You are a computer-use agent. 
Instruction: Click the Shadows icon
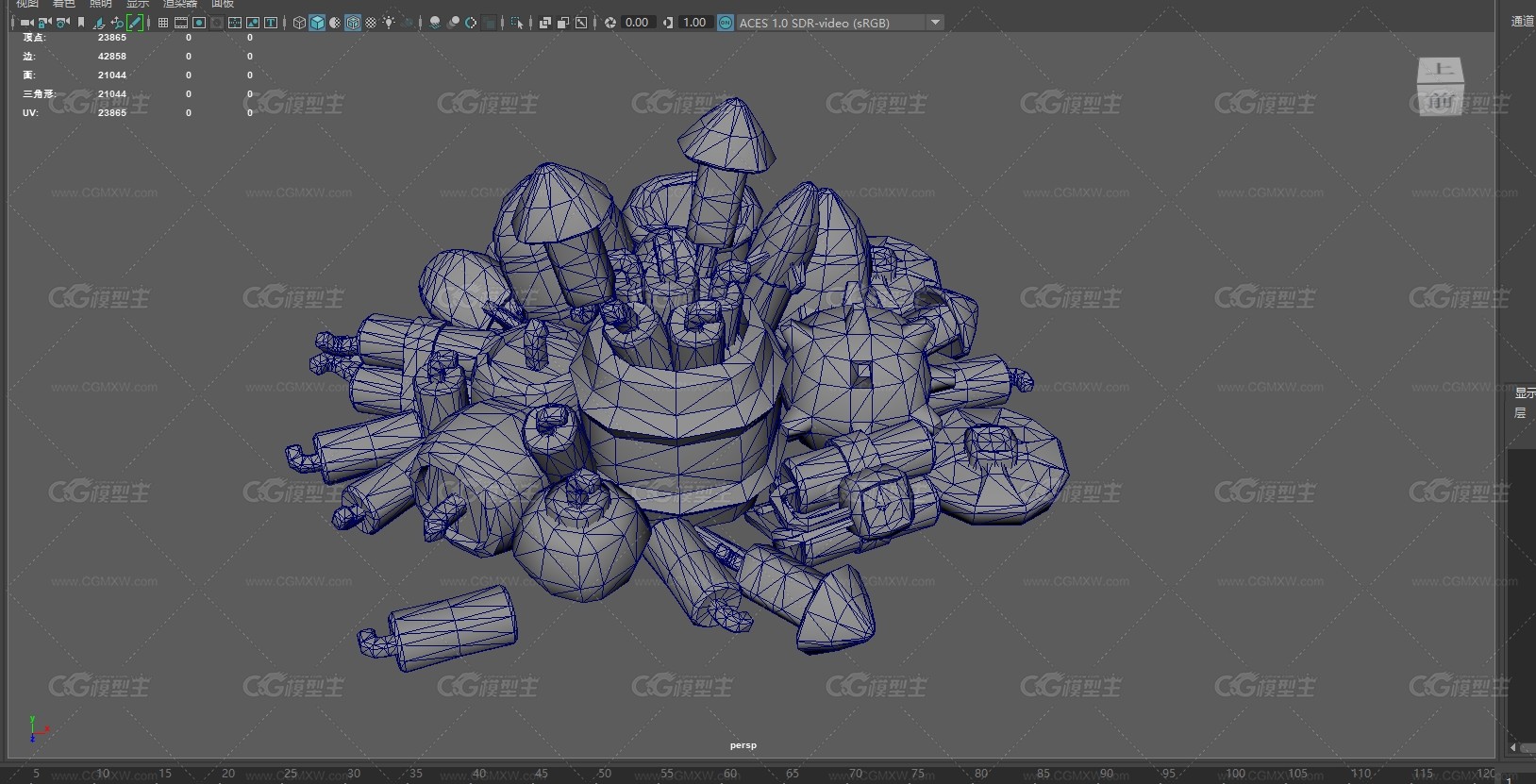pyautogui.click(x=408, y=23)
